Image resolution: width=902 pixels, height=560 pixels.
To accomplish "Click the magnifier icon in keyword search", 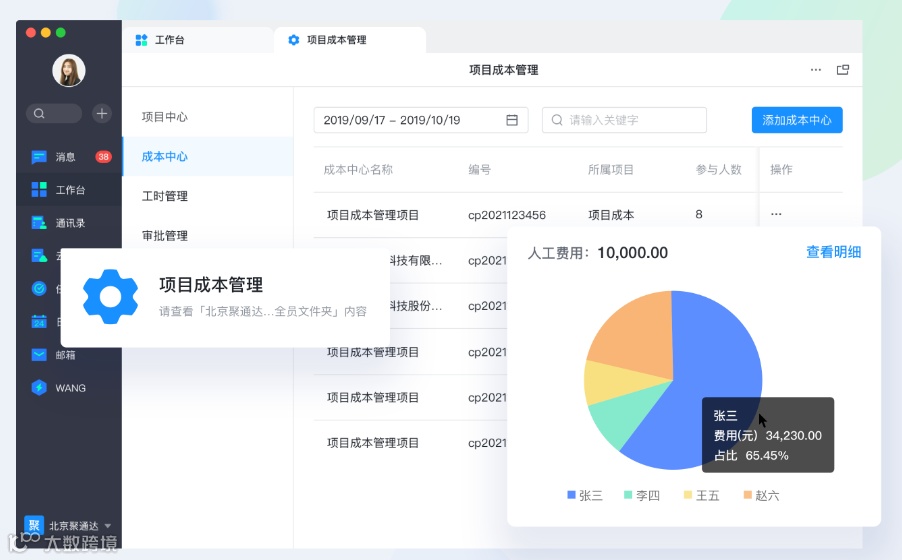I will [x=557, y=120].
